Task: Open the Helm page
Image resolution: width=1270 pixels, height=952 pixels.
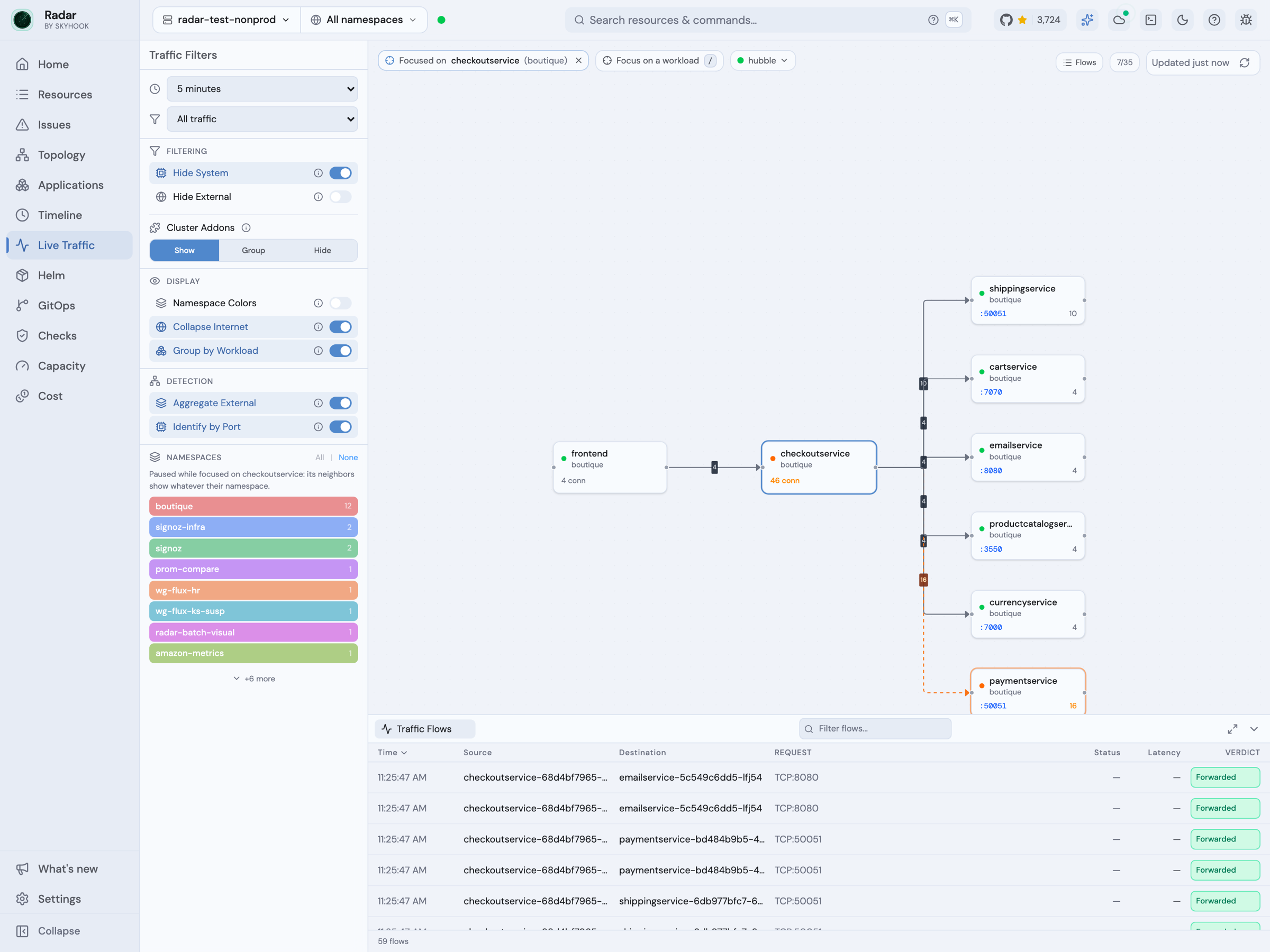Action: coord(69,276)
